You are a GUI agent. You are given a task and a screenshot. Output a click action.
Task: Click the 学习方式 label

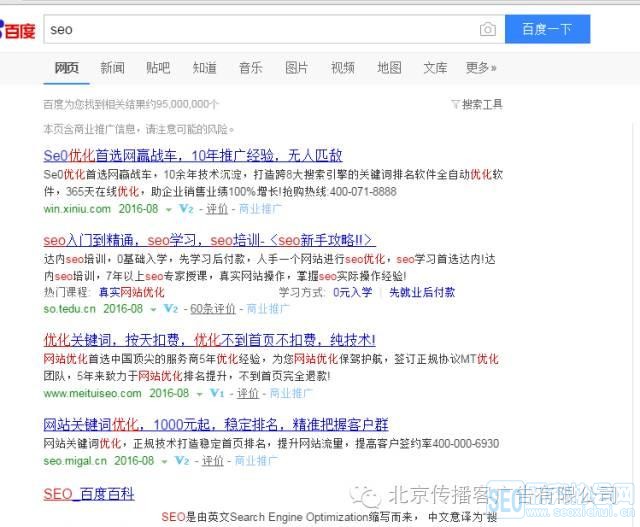pyautogui.click(x=301, y=292)
